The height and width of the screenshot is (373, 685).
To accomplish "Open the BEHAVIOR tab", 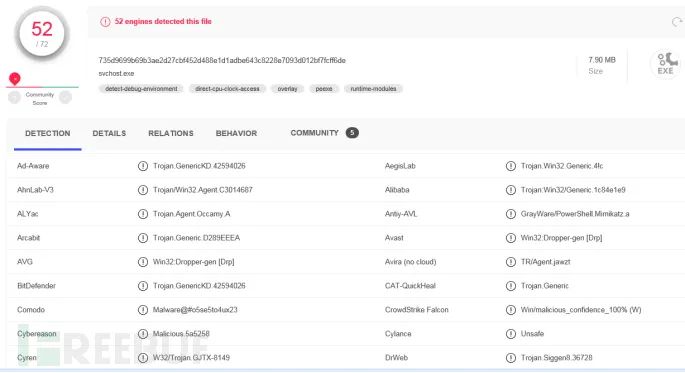I will click(236, 133).
